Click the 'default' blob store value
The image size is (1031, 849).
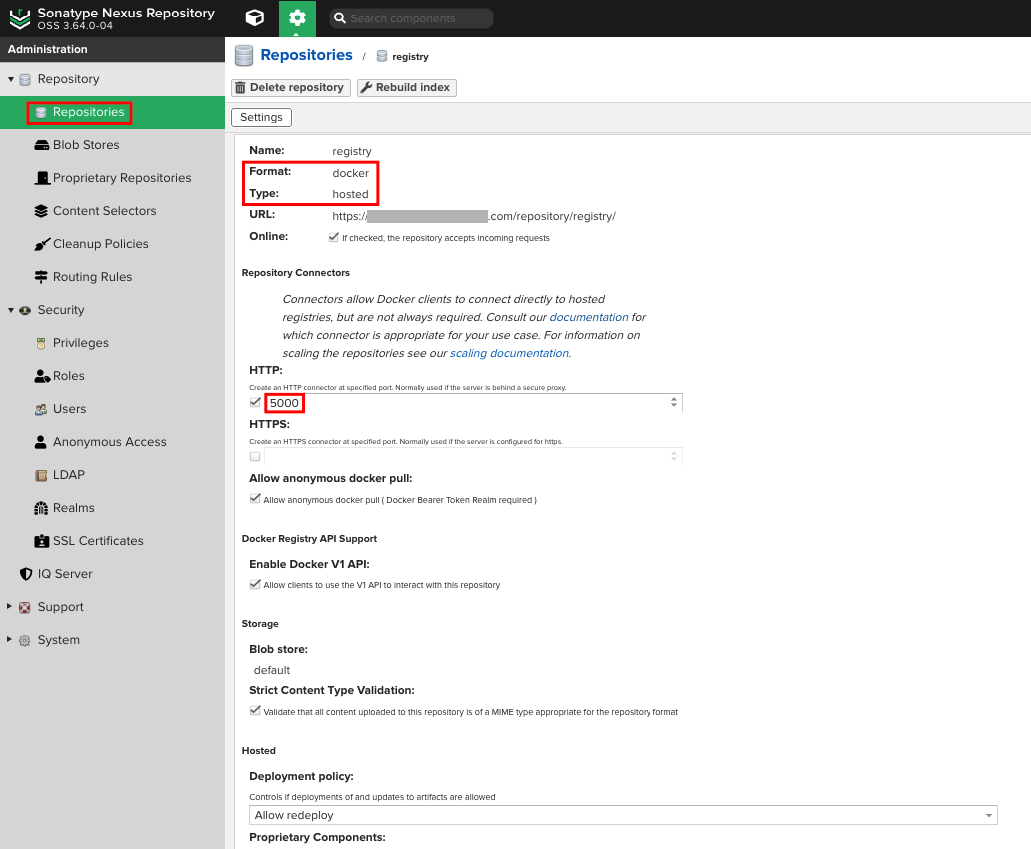272,670
